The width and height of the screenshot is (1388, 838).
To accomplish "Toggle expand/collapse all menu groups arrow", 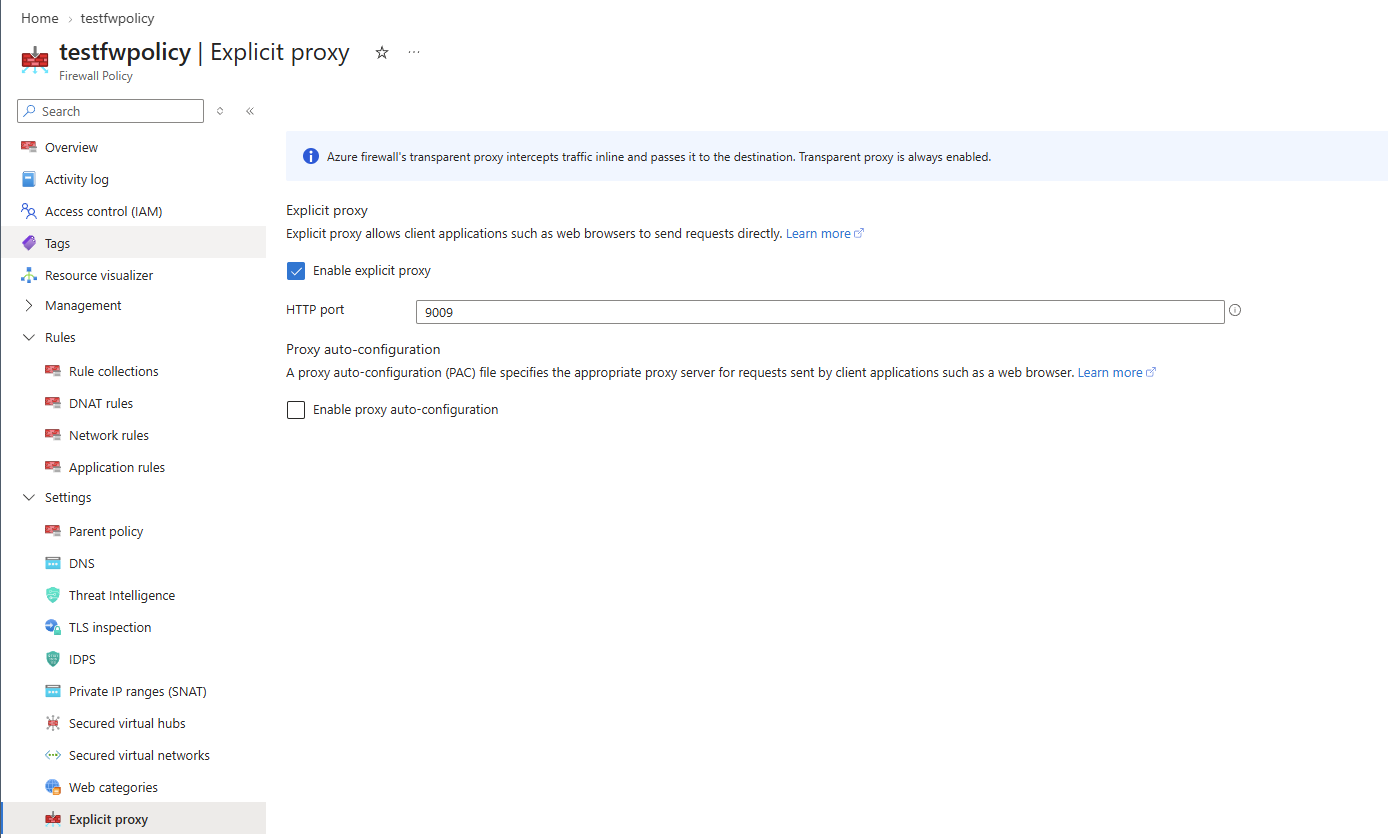I will (x=220, y=111).
